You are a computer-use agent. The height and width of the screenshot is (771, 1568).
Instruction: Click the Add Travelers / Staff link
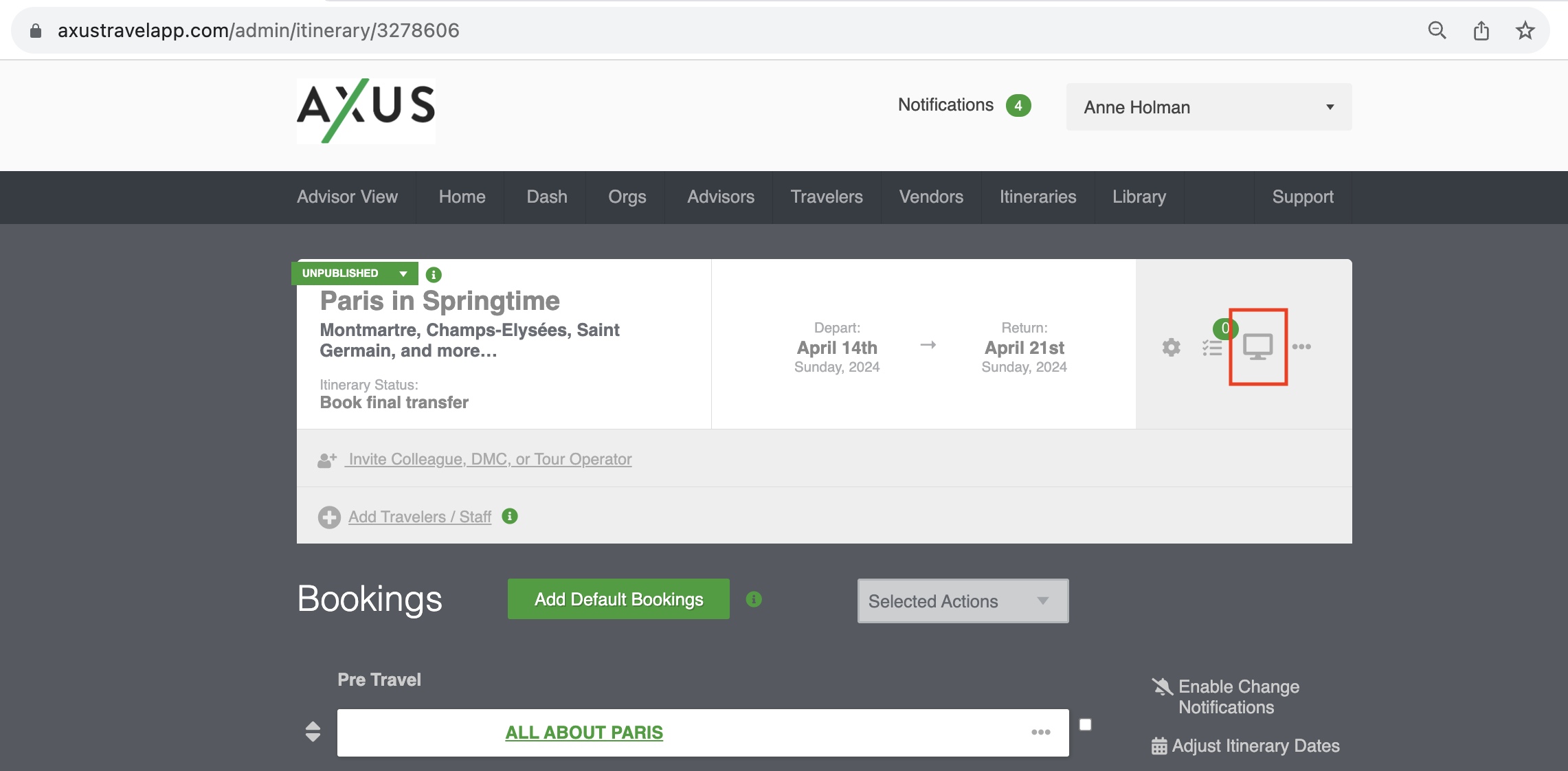[x=420, y=517]
